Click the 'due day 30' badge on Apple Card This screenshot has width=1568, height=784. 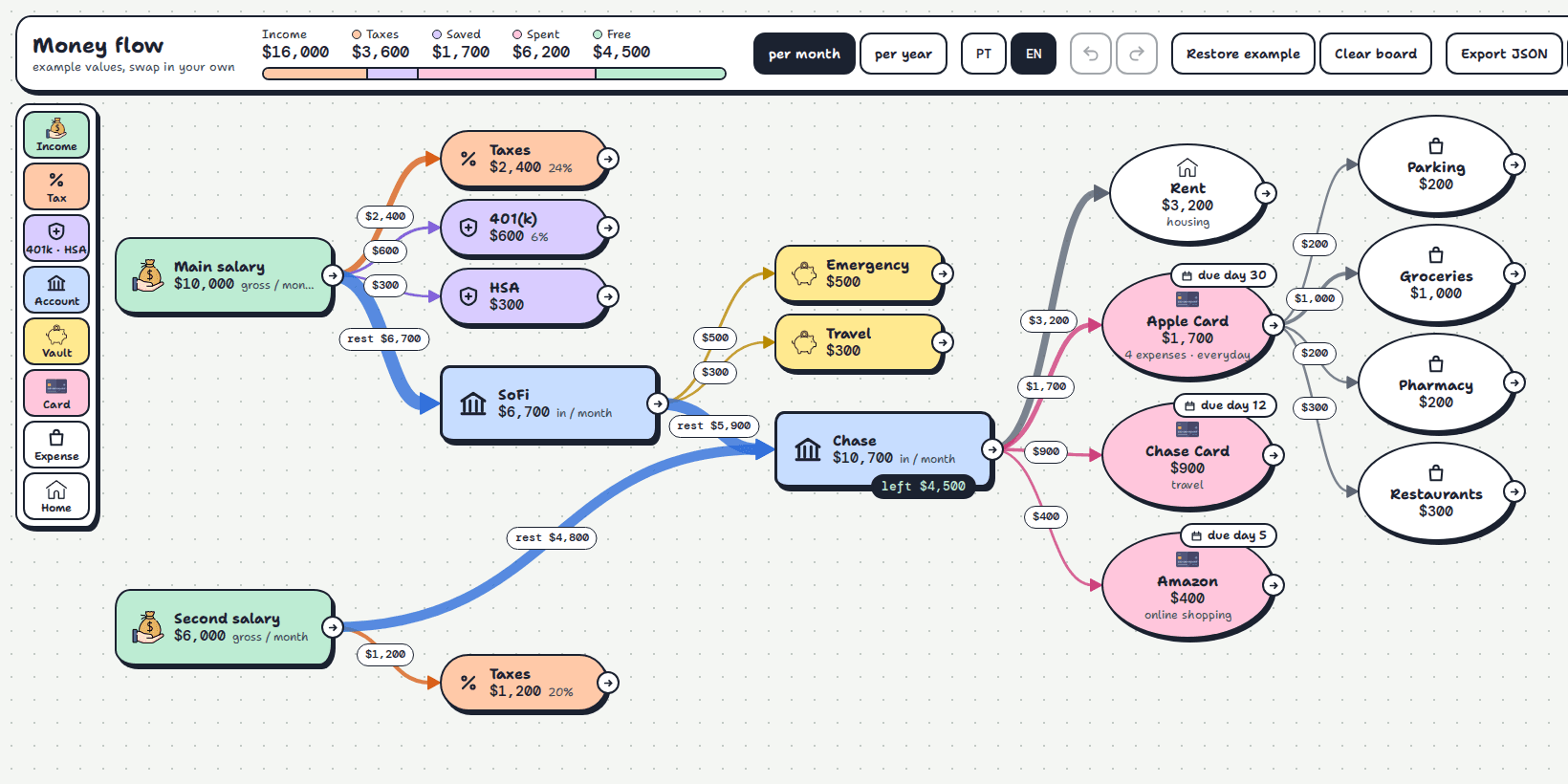(1224, 275)
